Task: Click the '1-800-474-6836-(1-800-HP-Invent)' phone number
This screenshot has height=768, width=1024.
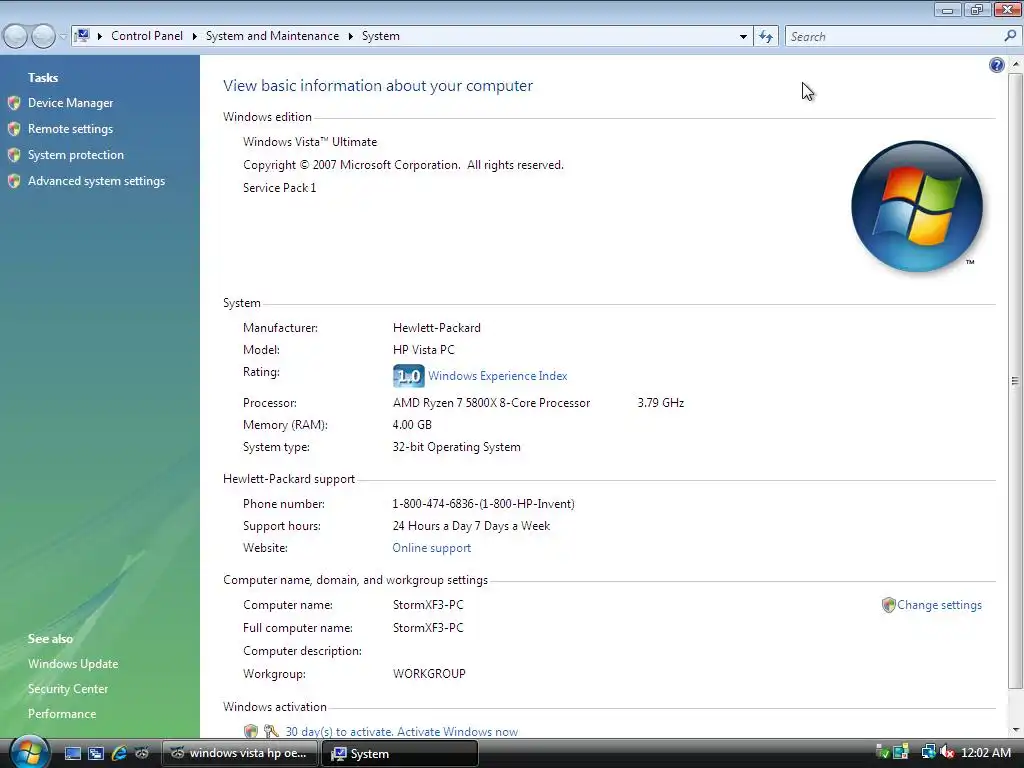Action: [483, 504]
